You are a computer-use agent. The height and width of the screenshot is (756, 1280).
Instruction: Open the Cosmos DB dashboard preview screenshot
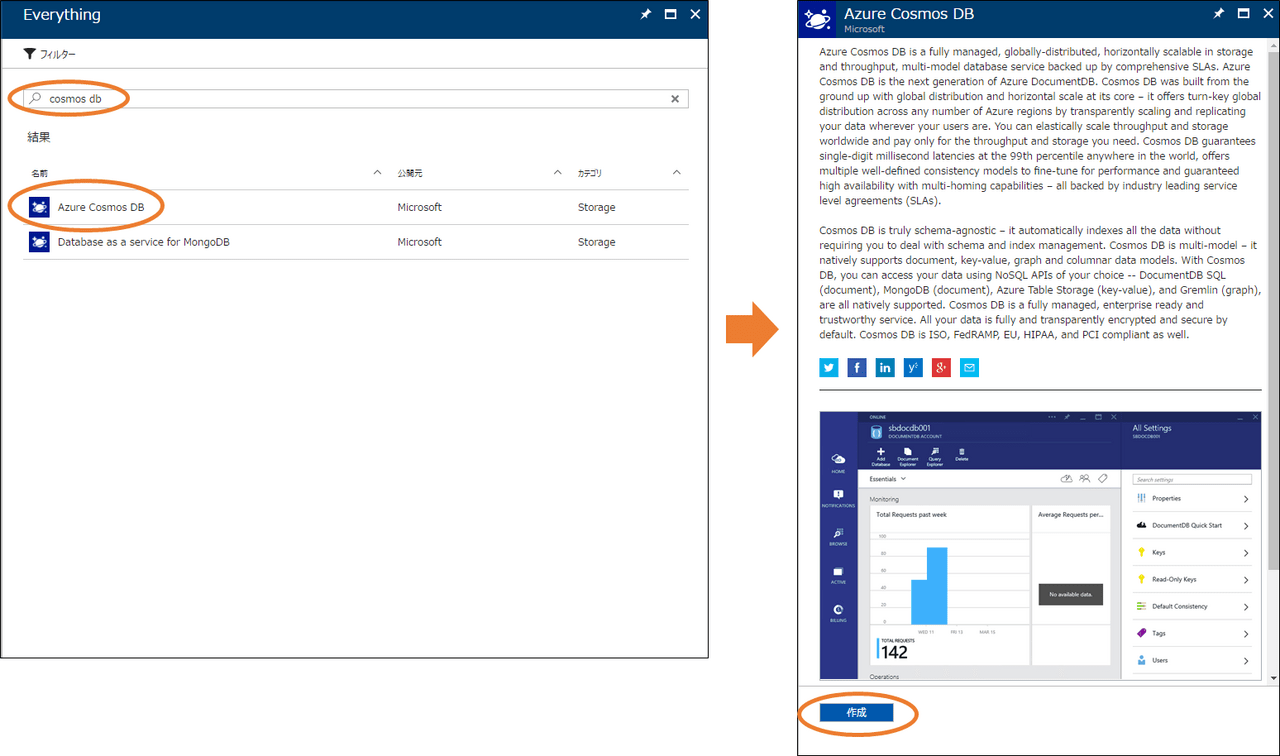click(x=1040, y=546)
